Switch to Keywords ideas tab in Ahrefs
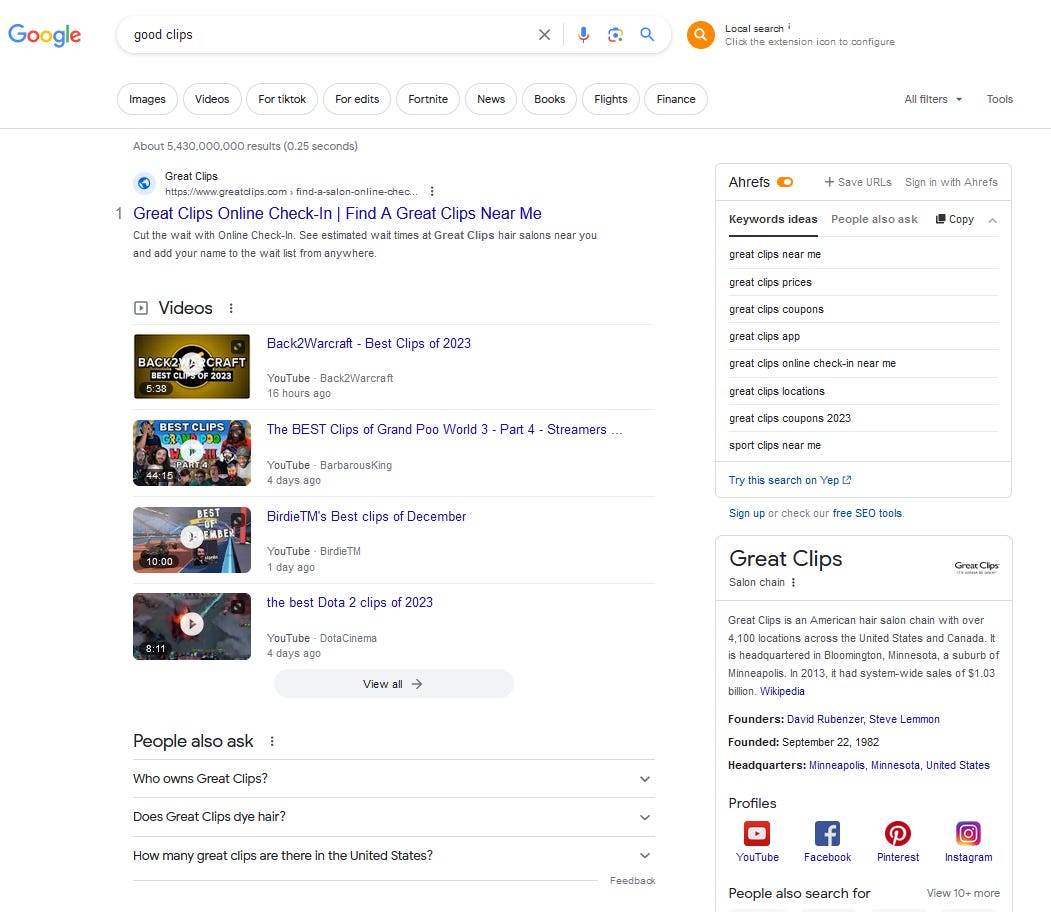Viewport: 1051px width, 912px height. tap(773, 220)
